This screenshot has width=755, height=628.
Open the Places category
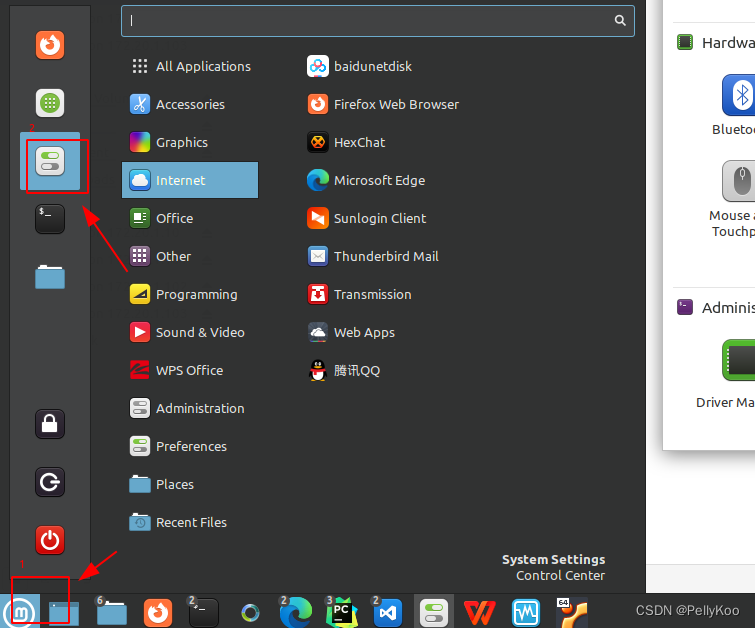click(x=190, y=484)
